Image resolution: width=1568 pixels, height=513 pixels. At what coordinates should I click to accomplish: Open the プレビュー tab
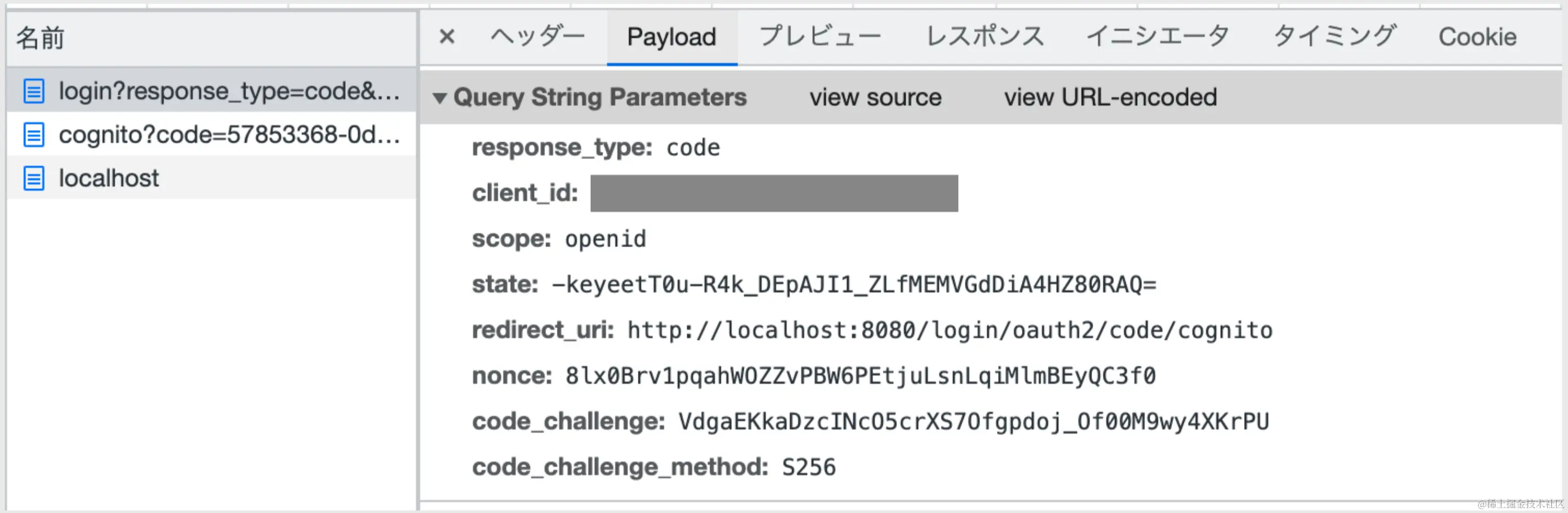[x=820, y=36]
